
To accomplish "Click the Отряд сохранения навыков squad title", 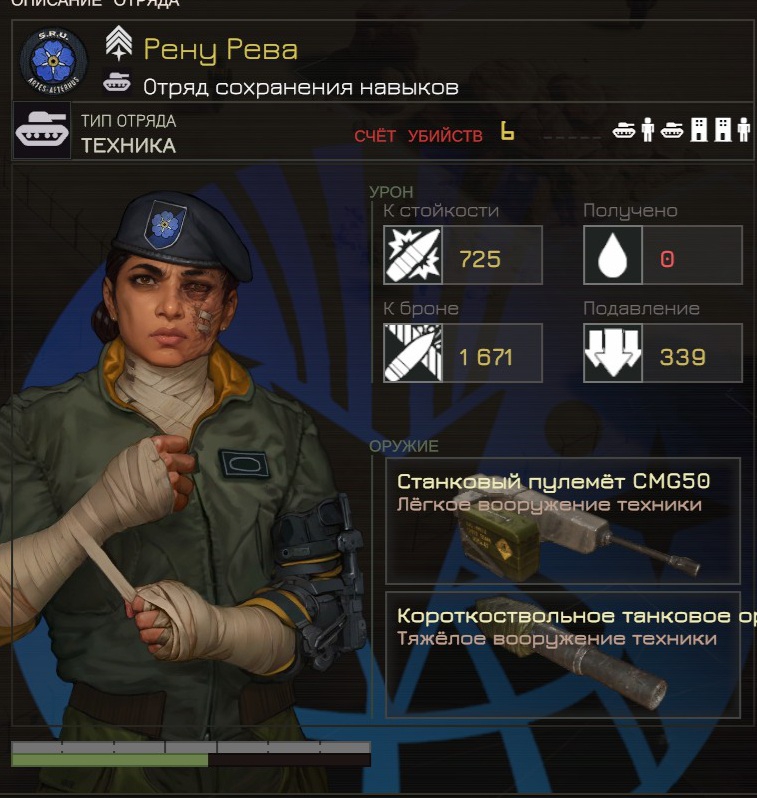I will pyautogui.click(x=301, y=87).
